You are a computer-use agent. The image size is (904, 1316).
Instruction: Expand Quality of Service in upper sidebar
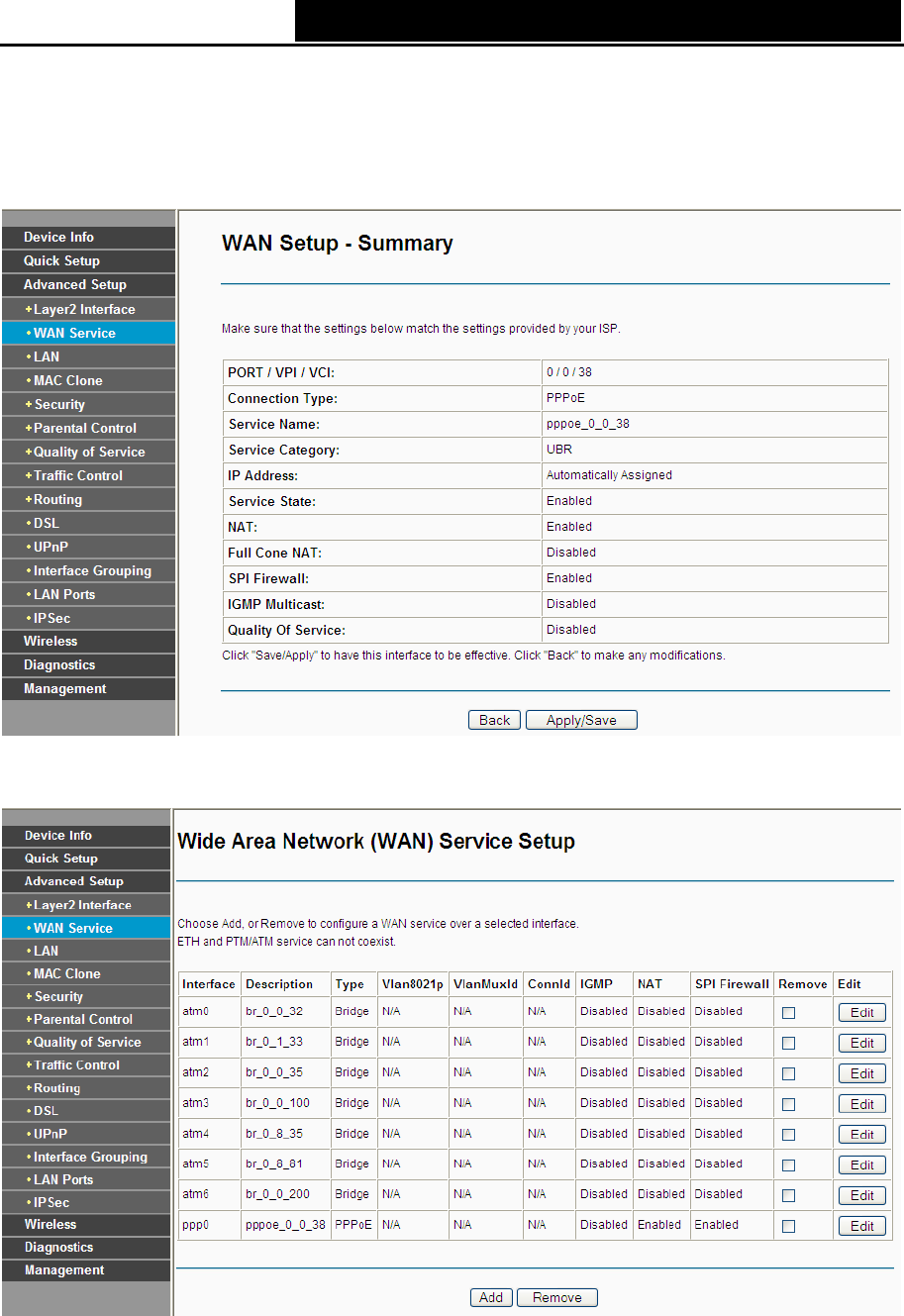coord(88,452)
